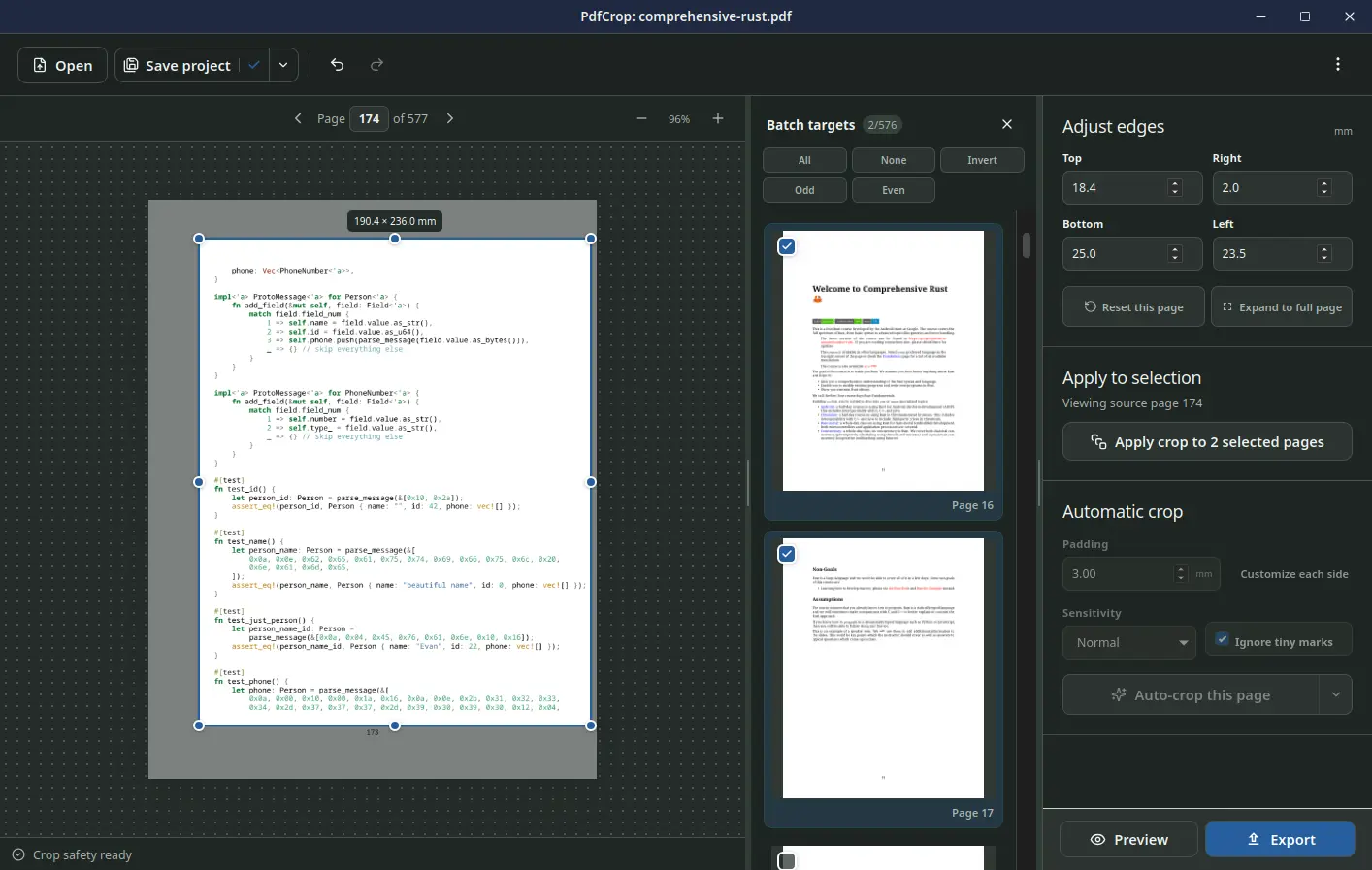Viewport: 1372px width, 870px height.
Task: Check the unchecked thumbnail below Page 17
Action: click(x=787, y=860)
